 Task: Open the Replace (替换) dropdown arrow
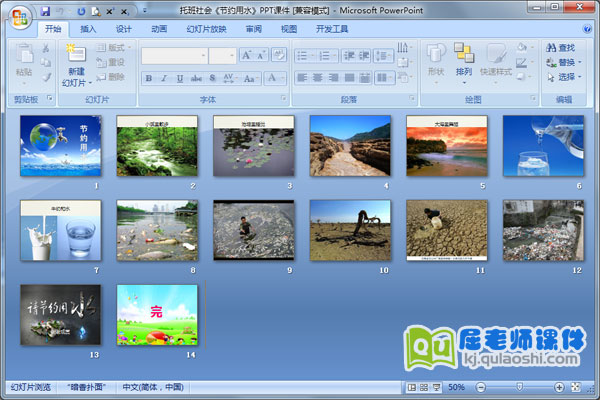(x=581, y=62)
